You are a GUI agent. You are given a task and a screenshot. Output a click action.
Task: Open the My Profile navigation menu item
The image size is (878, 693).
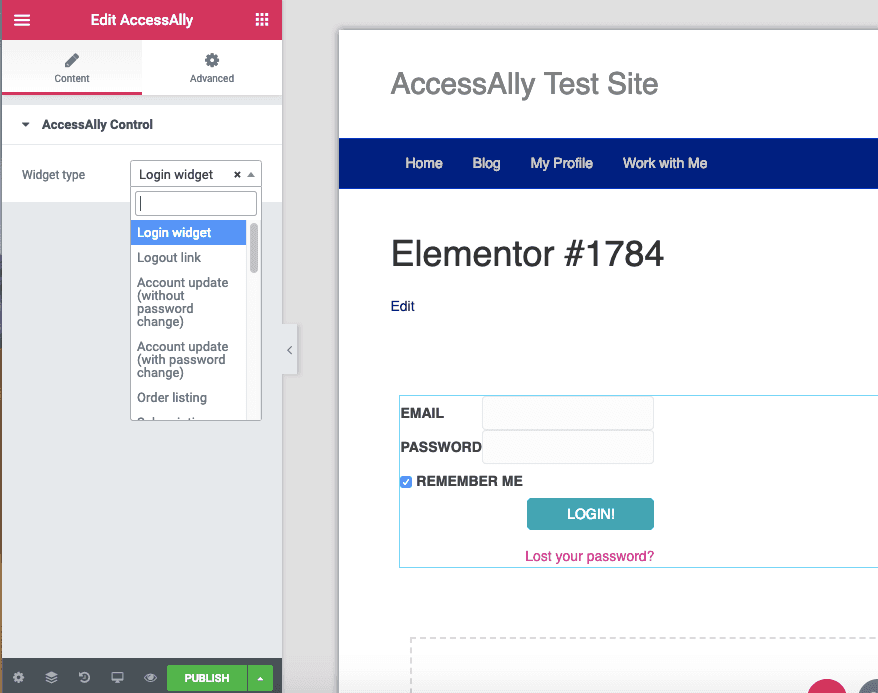coord(561,163)
